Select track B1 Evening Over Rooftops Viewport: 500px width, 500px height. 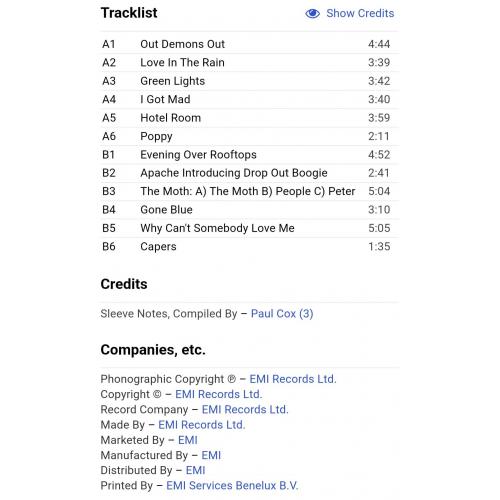tap(250, 155)
